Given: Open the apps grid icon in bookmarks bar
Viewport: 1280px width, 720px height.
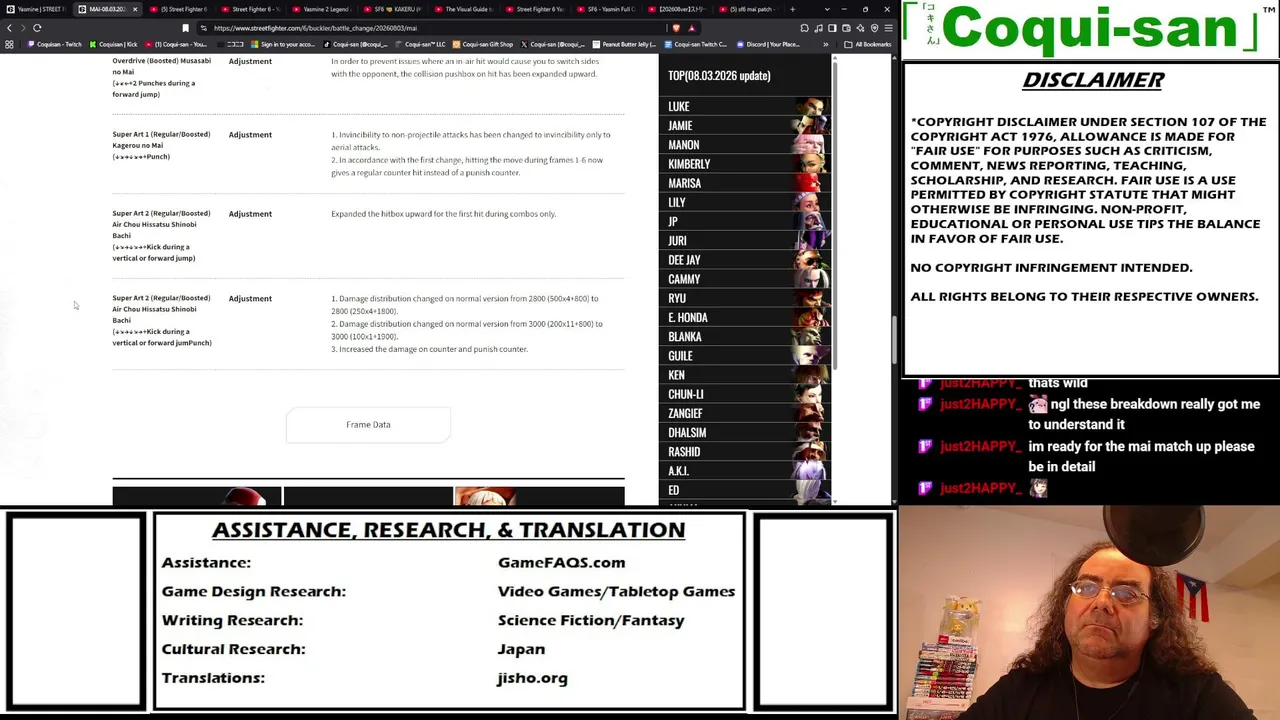Looking at the screenshot, I should pos(10,44).
